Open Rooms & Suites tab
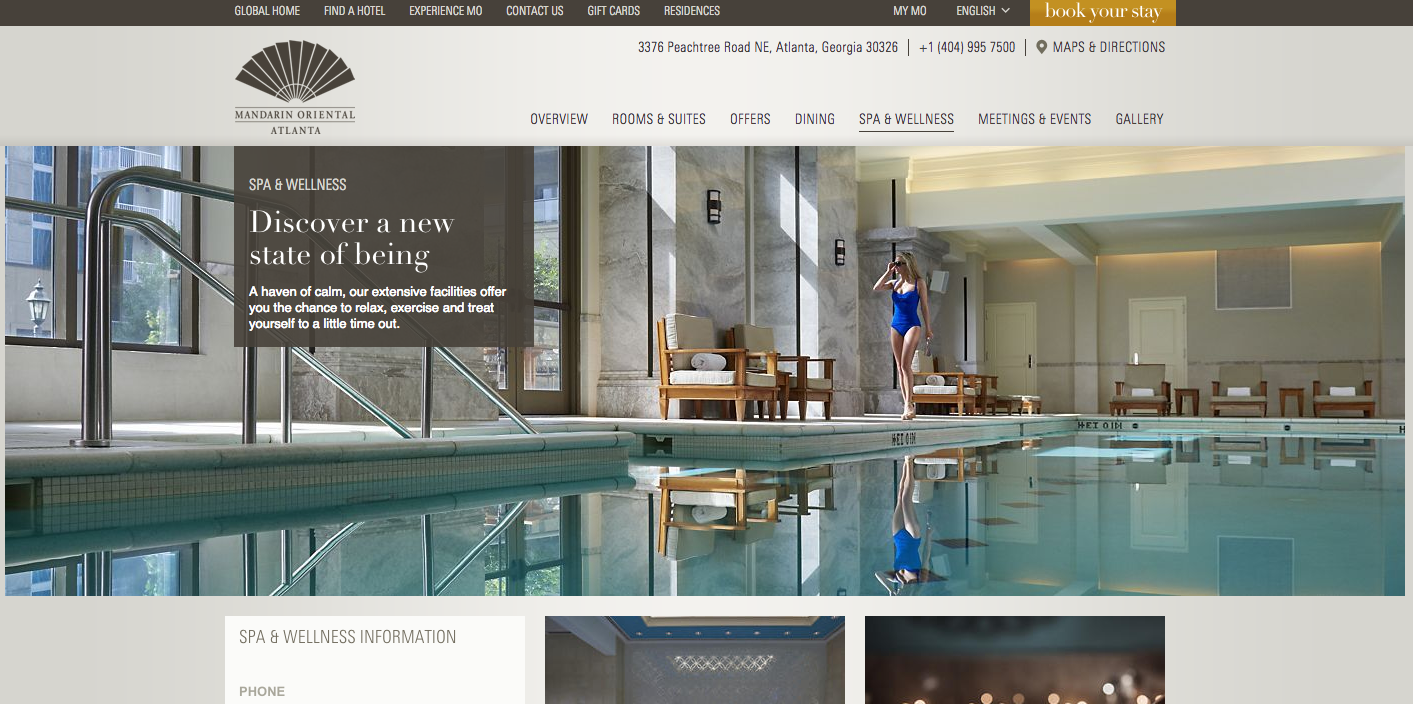The width and height of the screenshot is (1413, 704). (659, 119)
